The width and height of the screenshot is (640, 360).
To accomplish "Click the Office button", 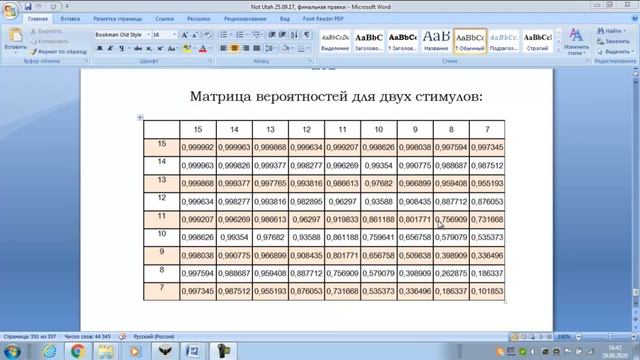I will tap(10, 10).
